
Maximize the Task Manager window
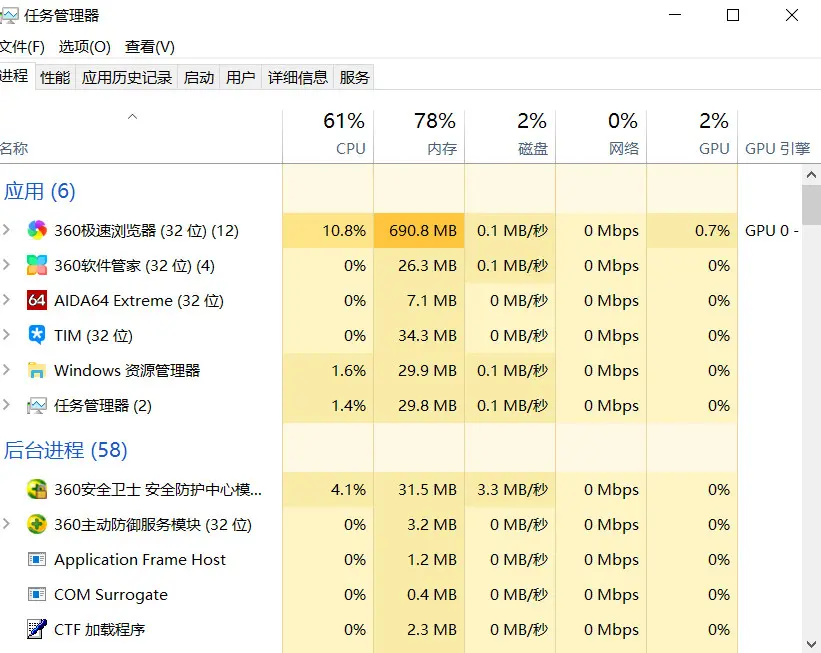[x=733, y=15]
